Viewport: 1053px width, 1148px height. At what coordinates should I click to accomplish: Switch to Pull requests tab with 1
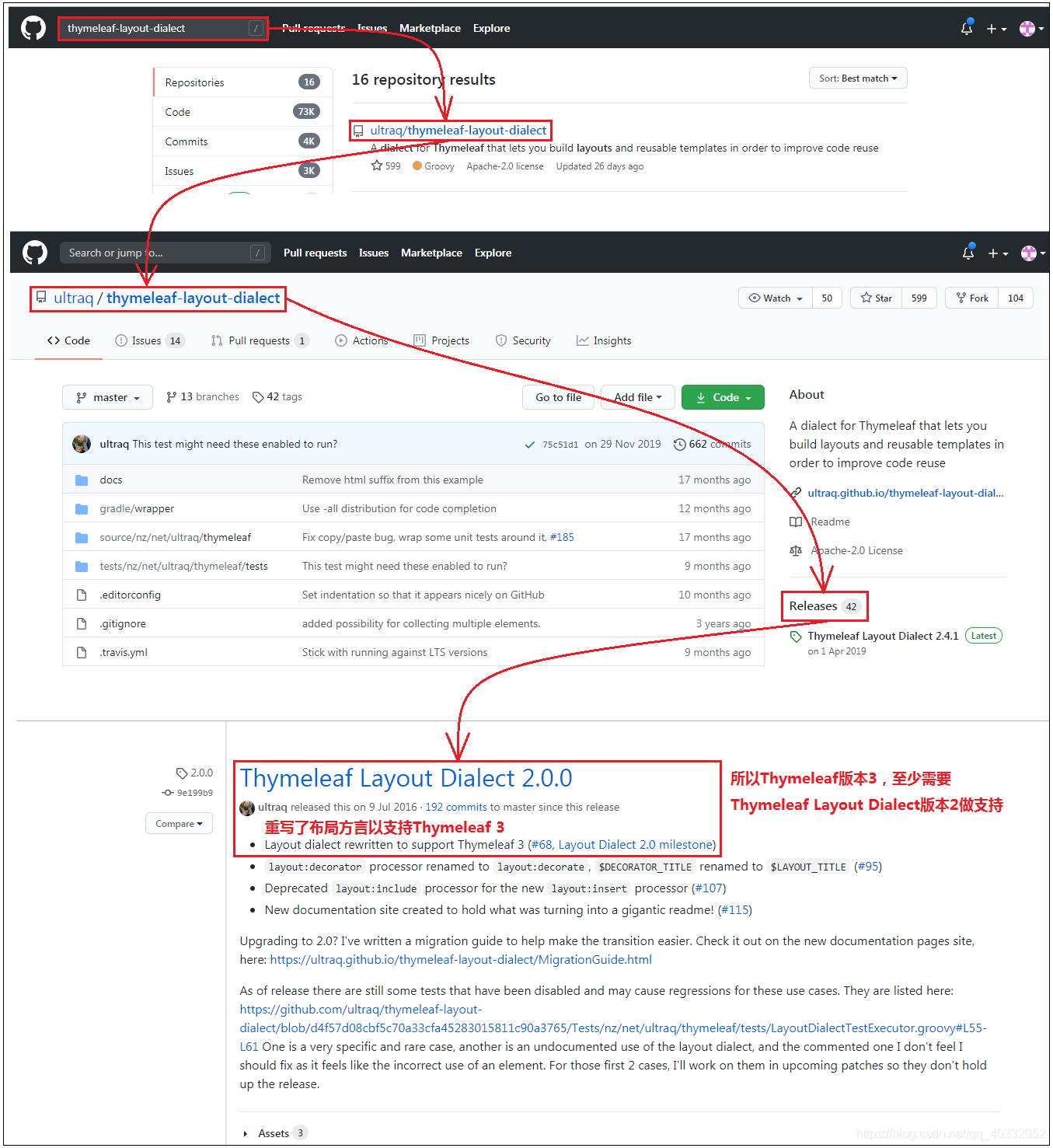click(260, 340)
